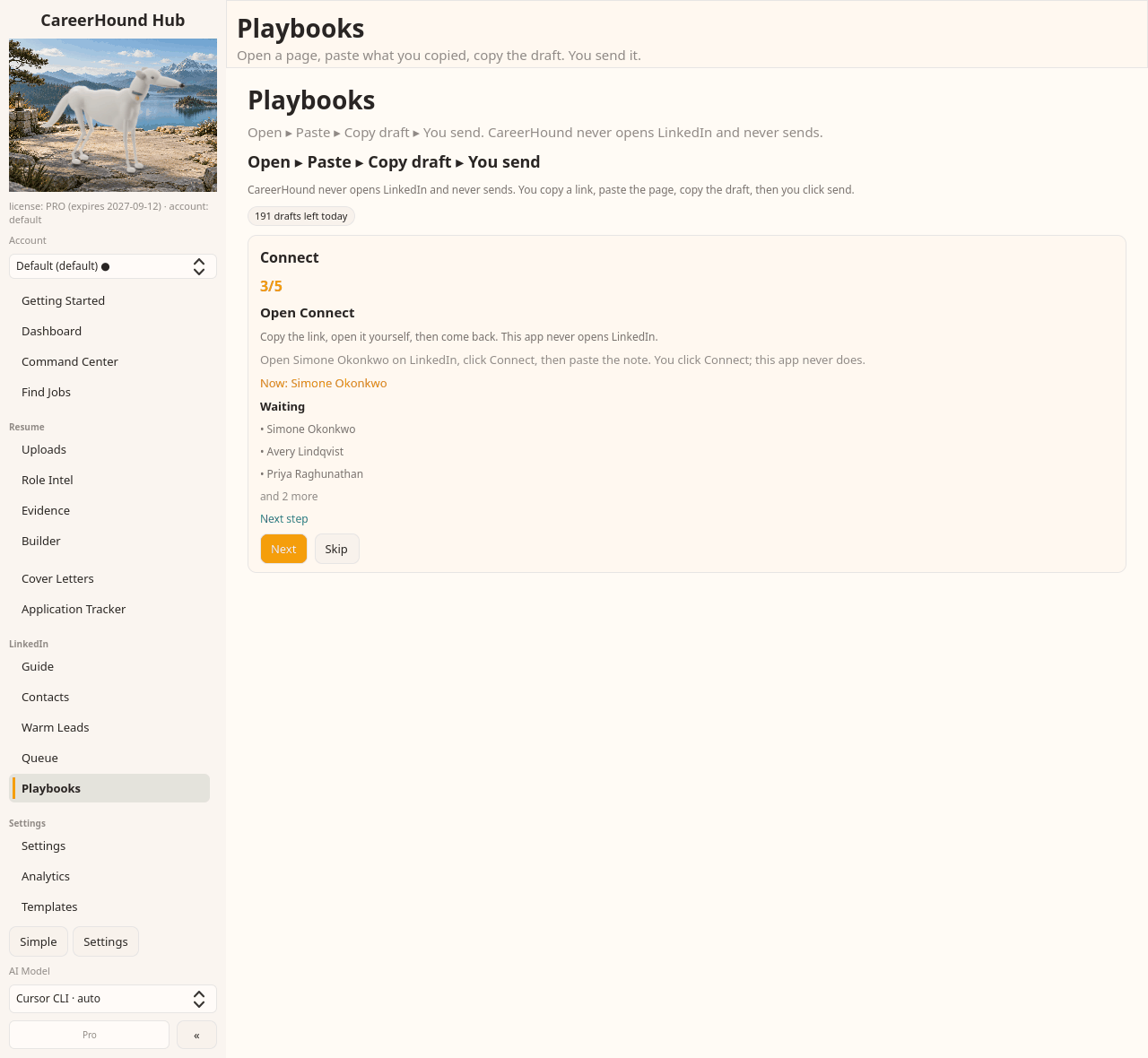This screenshot has width=1148, height=1058.
Task: Open the resume Builder
Action: [109, 541]
